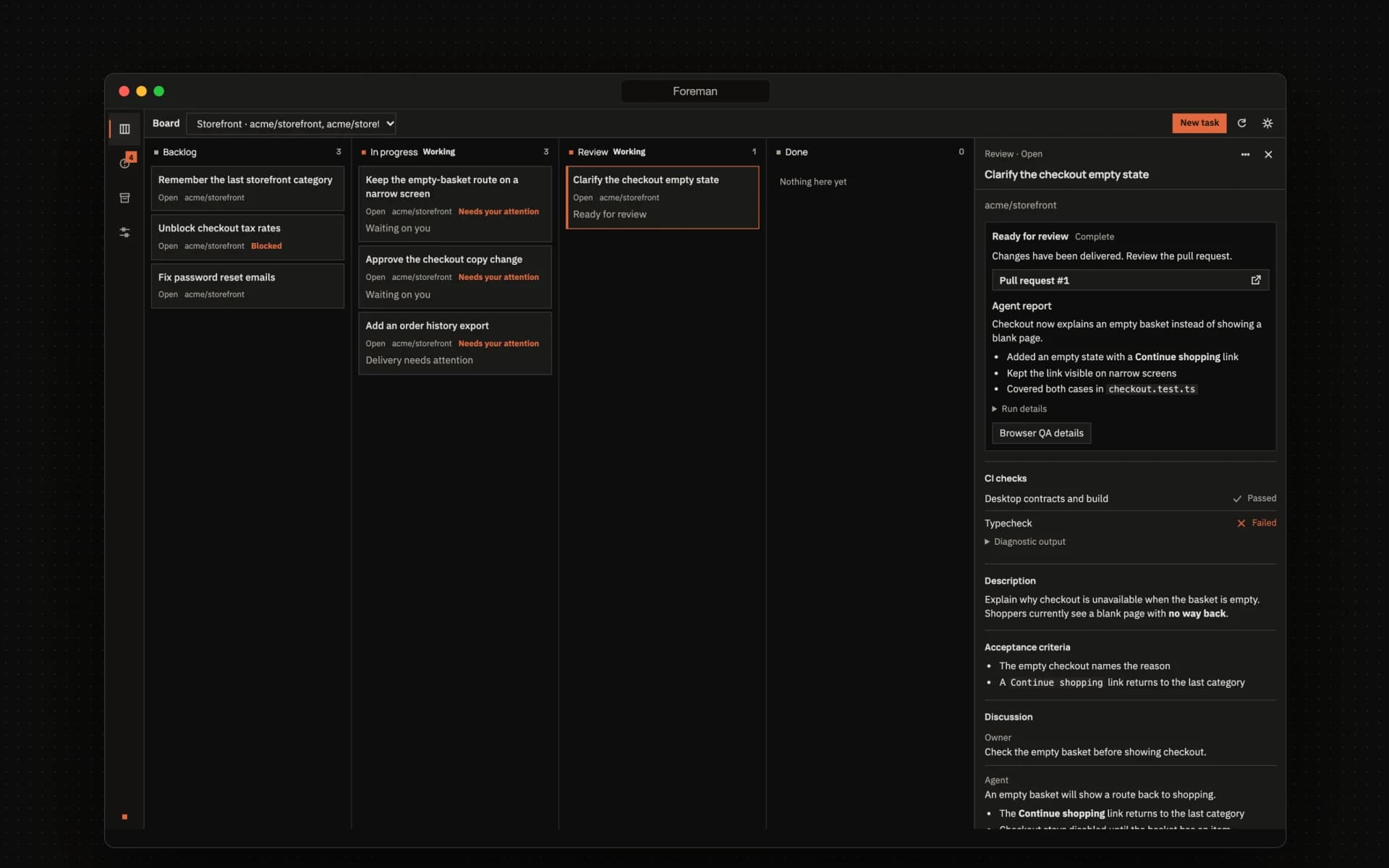This screenshot has width=1389, height=868.
Task: Click the Board label in the toolbar
Action: coord(166,123)
